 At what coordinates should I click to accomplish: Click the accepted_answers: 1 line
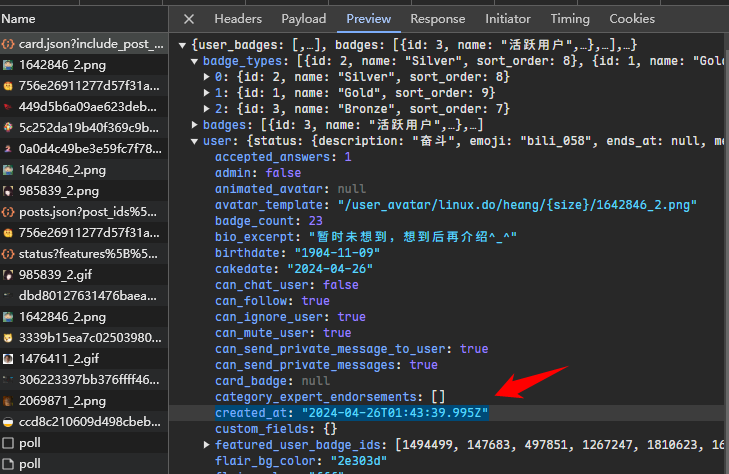click(x=283, y=157)
